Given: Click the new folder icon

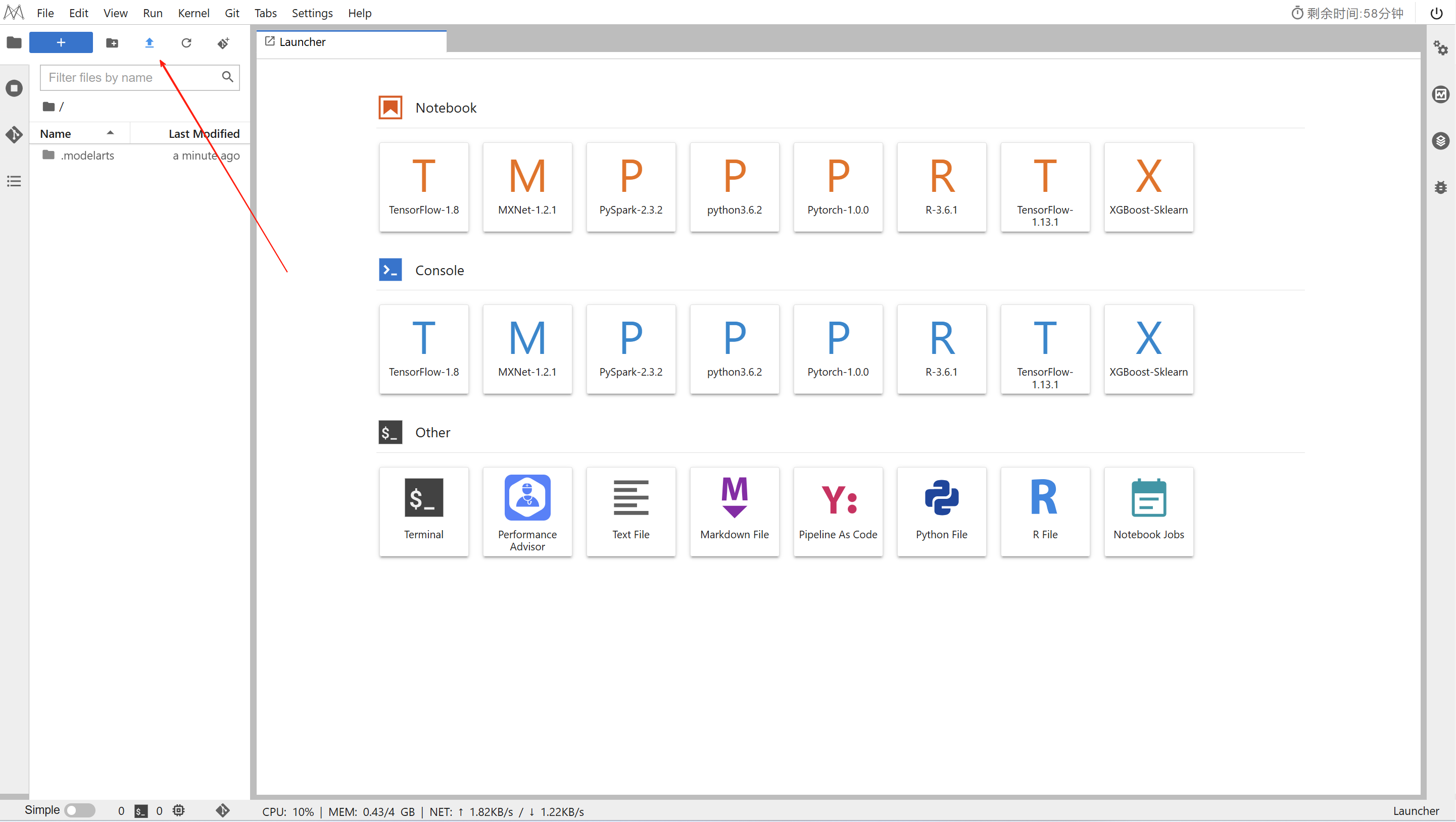Looking at the screenshot, I should tap(112, 42).
